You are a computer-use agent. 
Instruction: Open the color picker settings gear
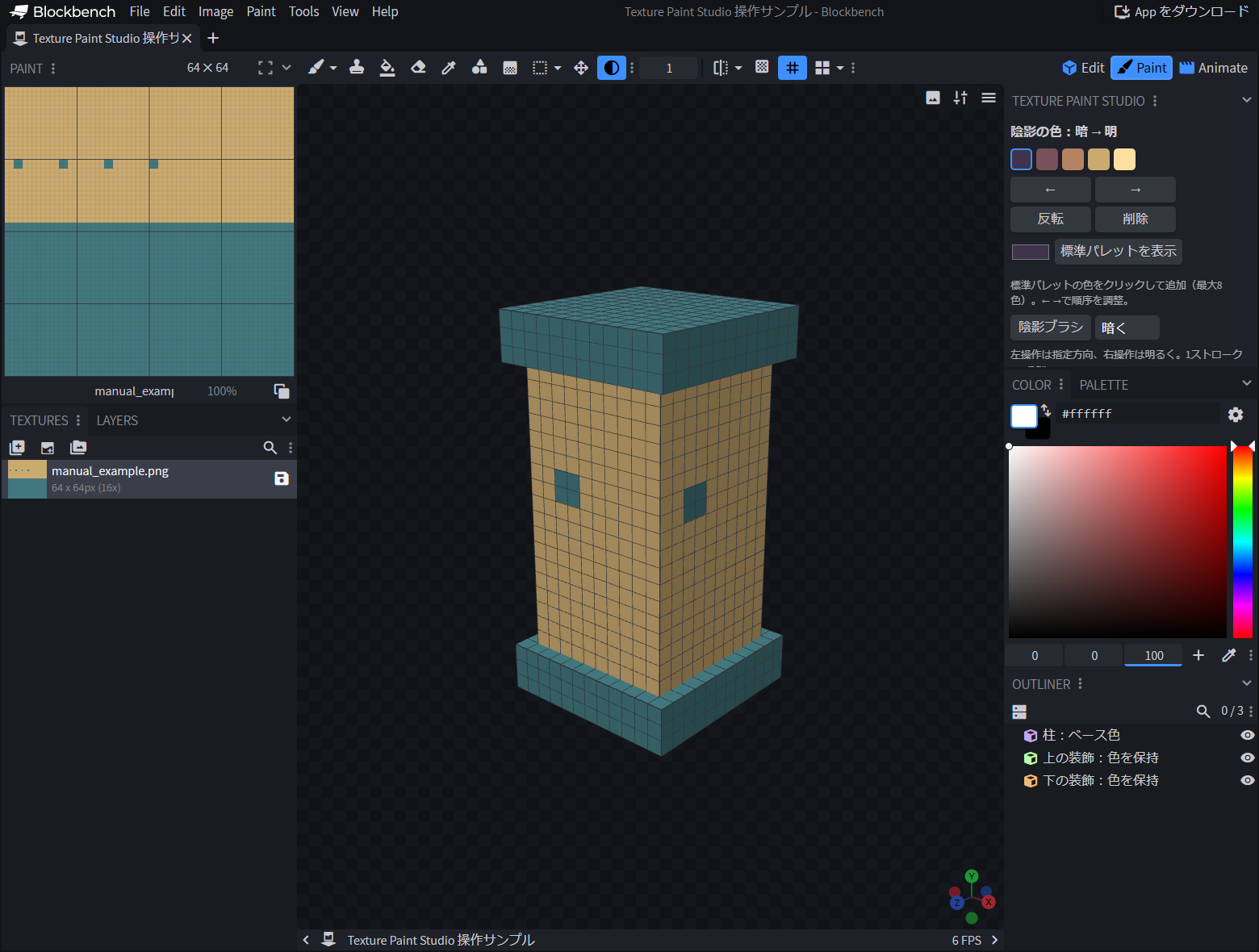point(1236,414)
